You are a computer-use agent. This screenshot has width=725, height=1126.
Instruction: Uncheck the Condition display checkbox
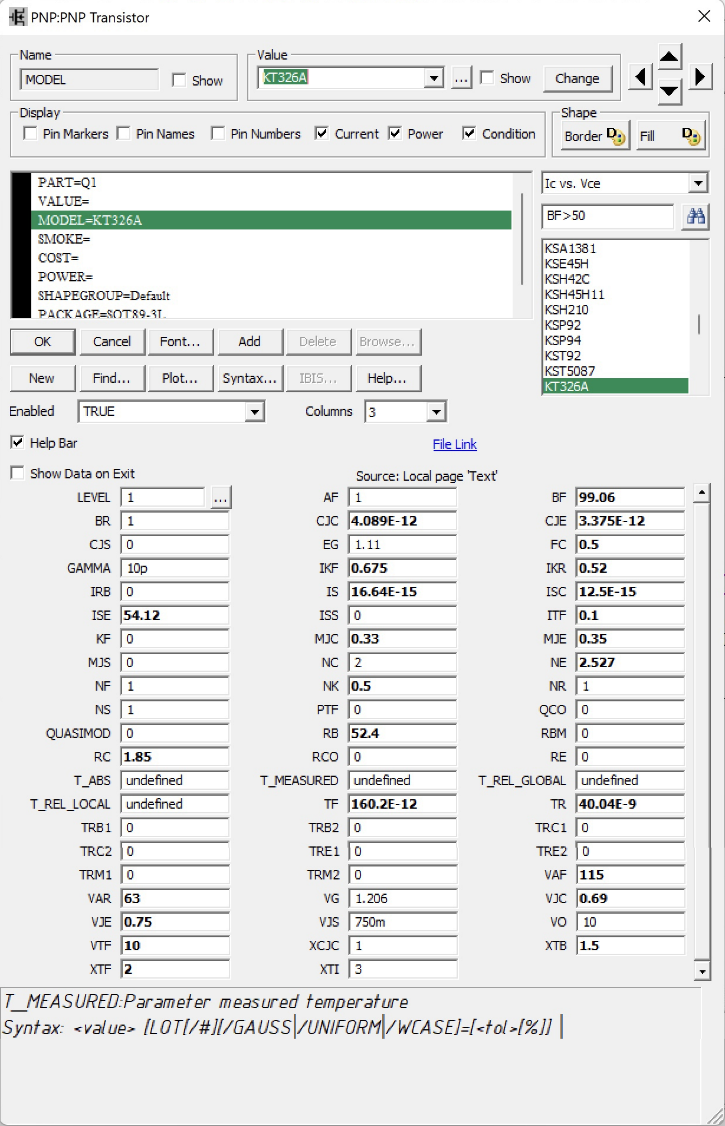tap(469, 134)
